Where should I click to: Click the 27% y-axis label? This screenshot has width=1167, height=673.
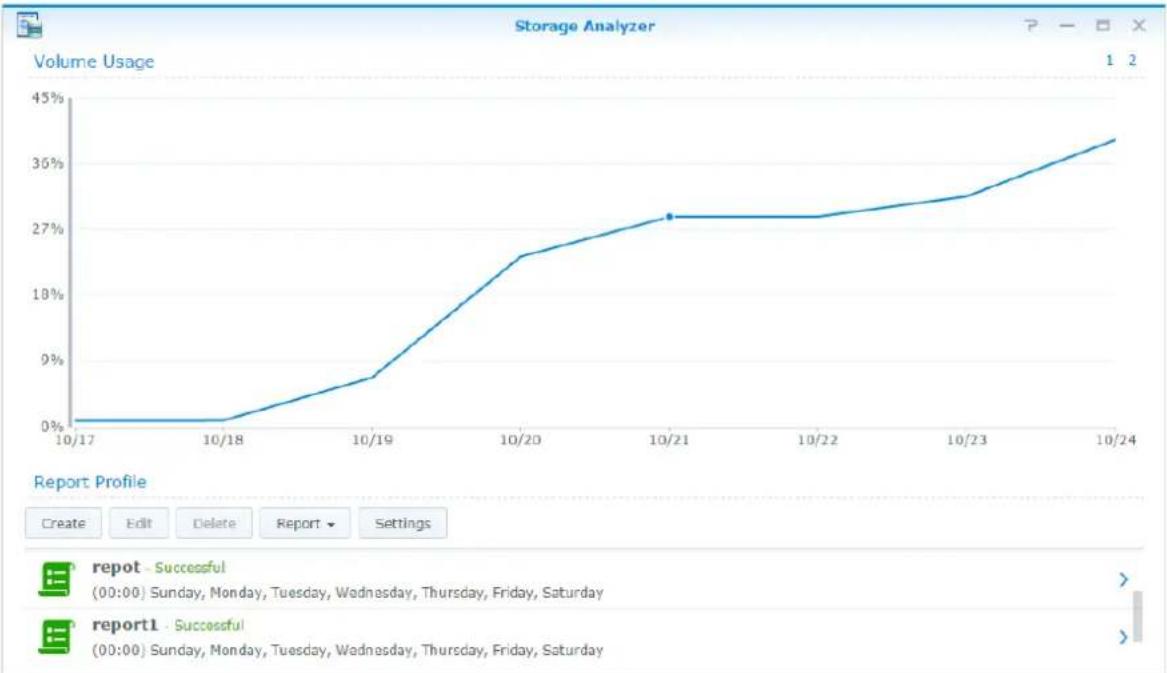[x=48, y=229]
